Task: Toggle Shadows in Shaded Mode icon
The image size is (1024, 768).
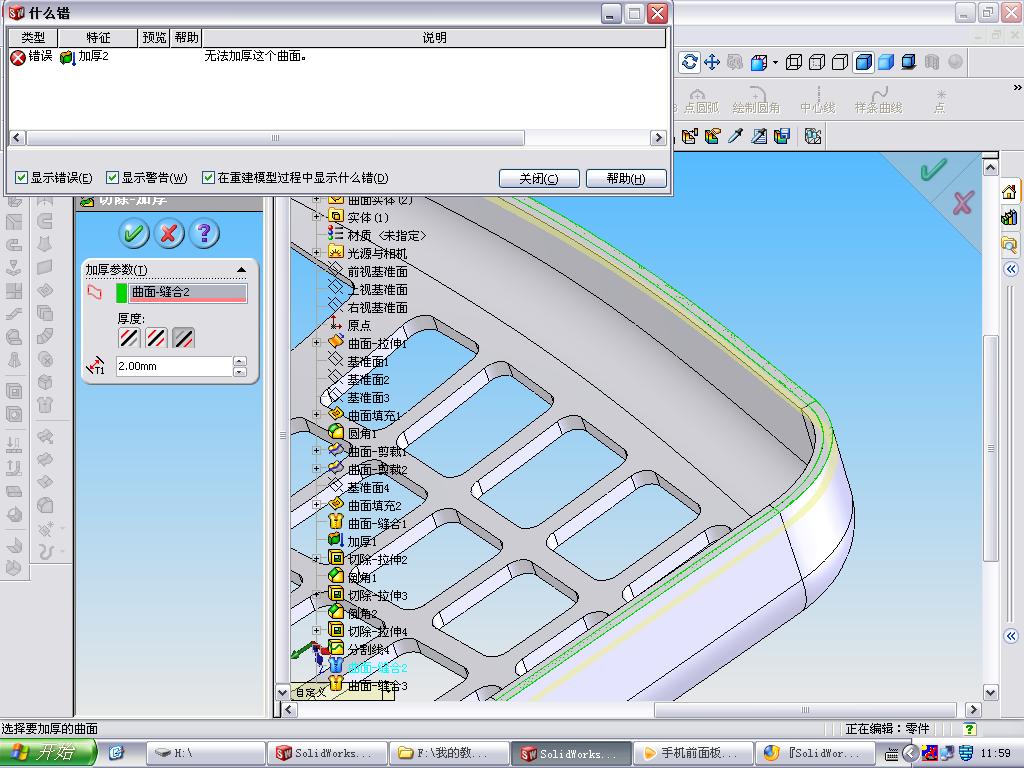Action: (909, 62)
